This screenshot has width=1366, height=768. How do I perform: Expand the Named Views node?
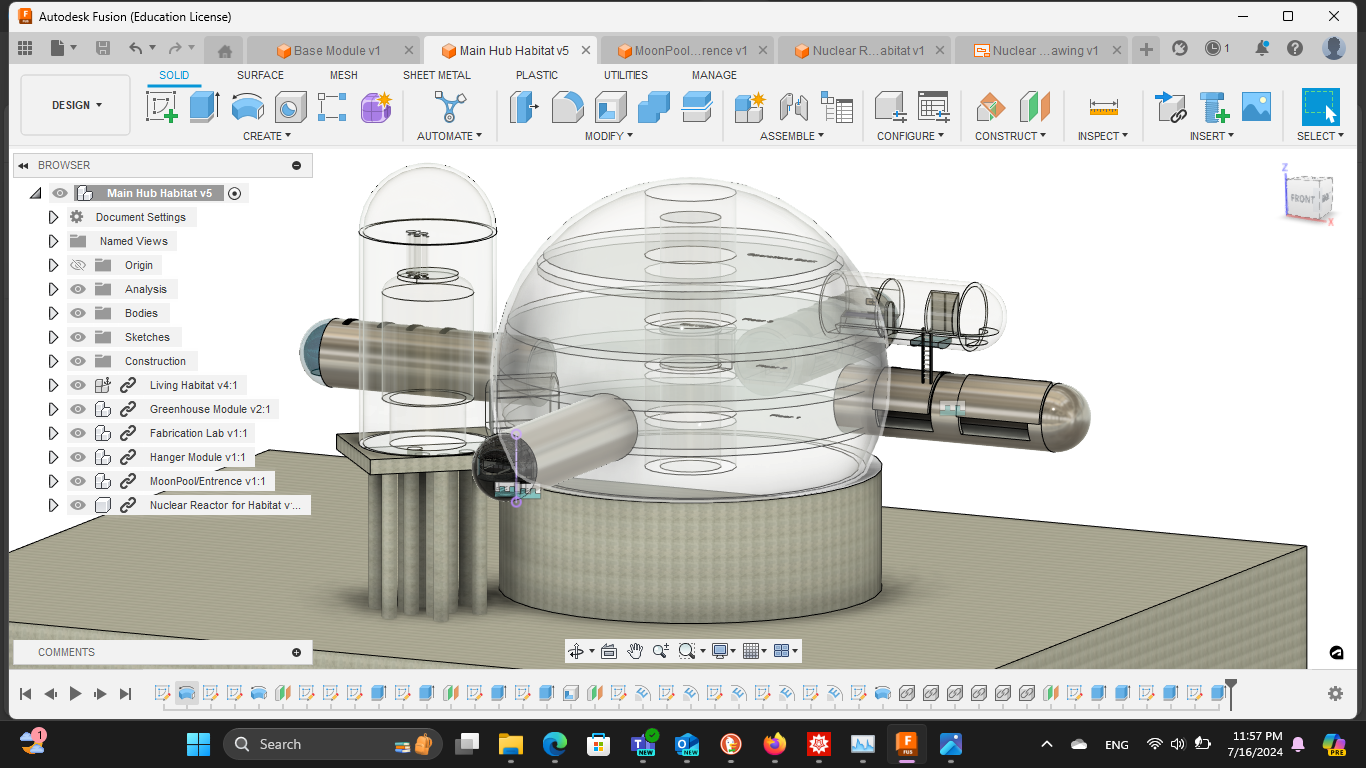53,241
